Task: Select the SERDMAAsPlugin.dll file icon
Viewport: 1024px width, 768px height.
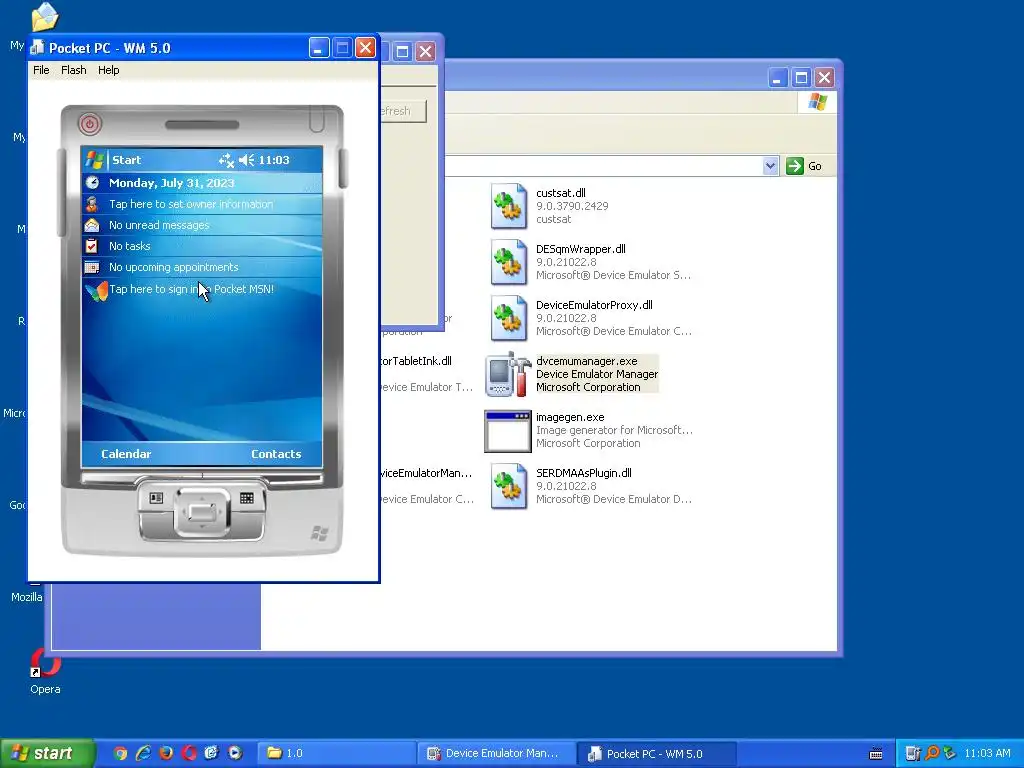Action: 509,487
